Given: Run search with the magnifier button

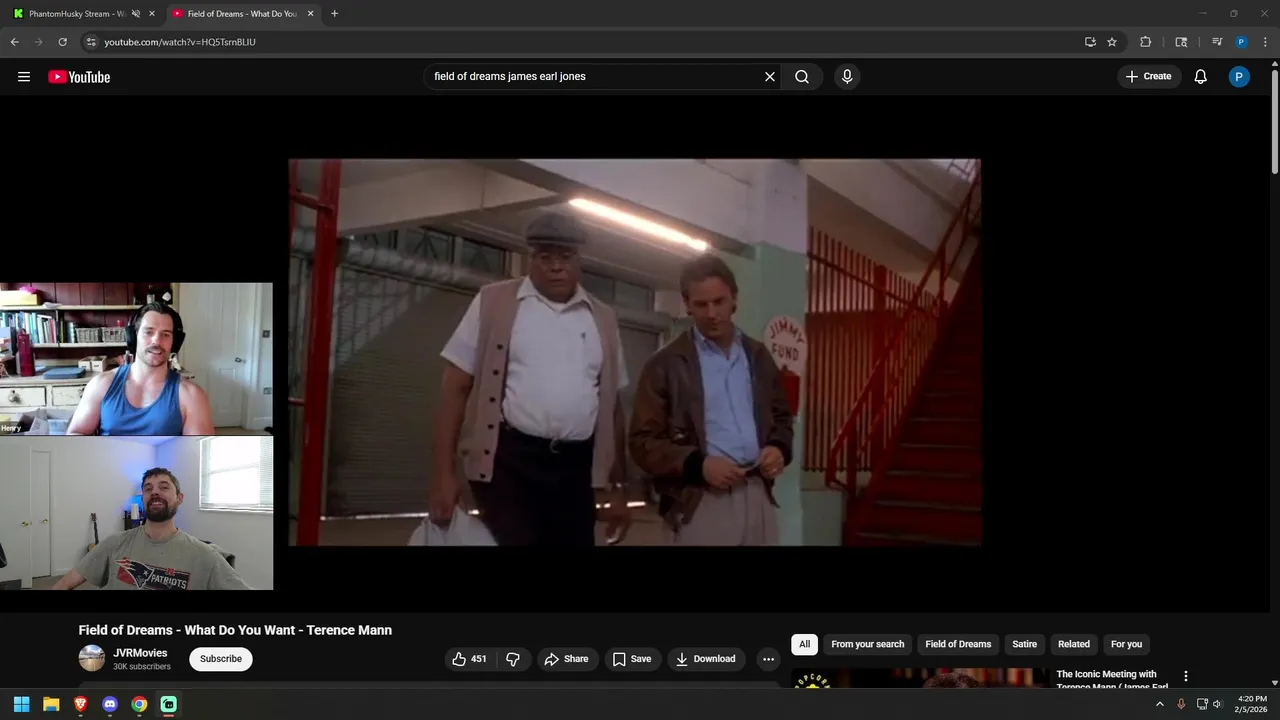Looking at the screenshot, I should click(802, 77).
